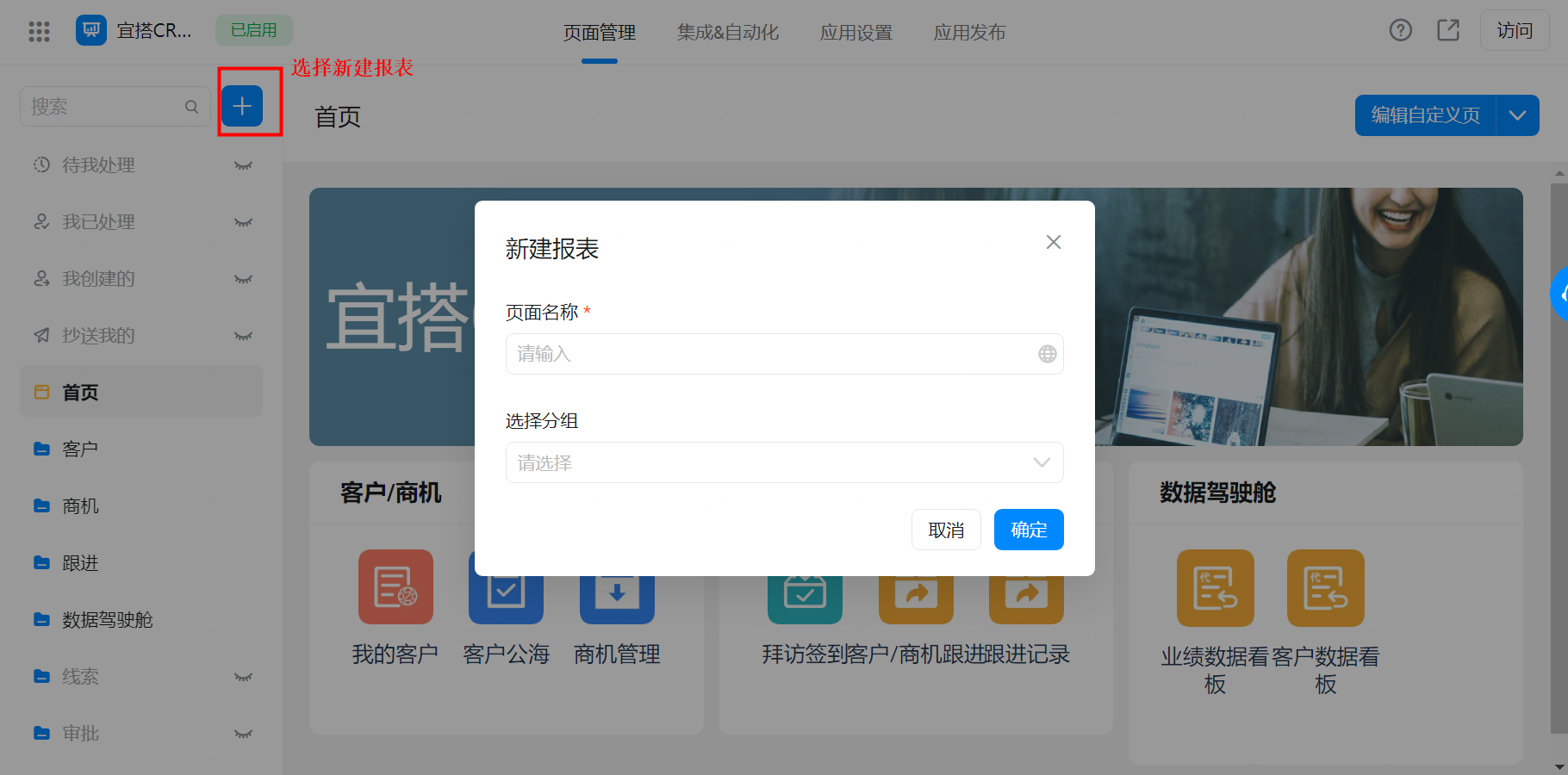The width and height of the screenshot is (1568, 775).
Task: Toggle visibility eye for 待我处理
Action: [x=243, y=165]
